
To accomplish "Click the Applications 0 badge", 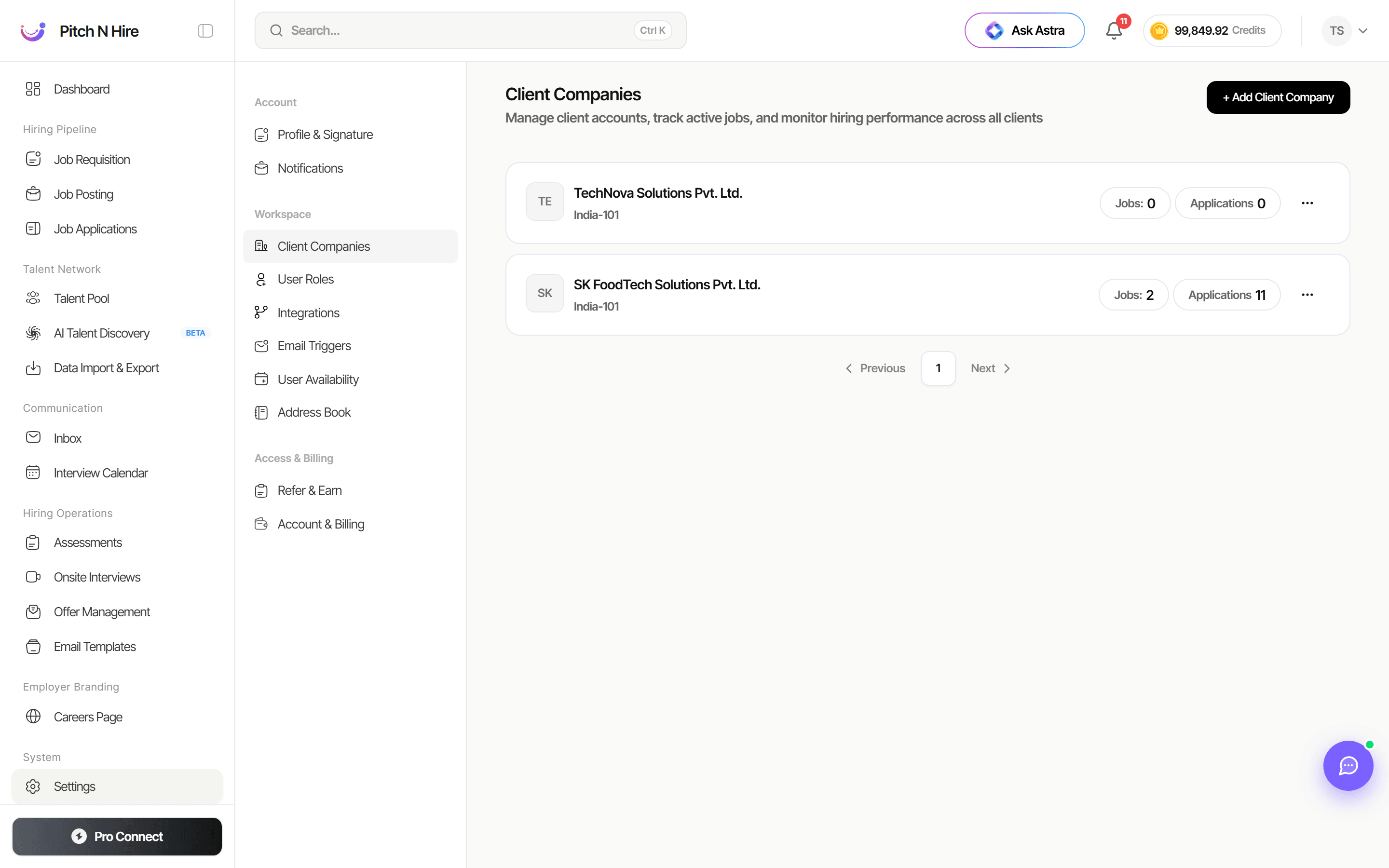I will pos(1228,203).
